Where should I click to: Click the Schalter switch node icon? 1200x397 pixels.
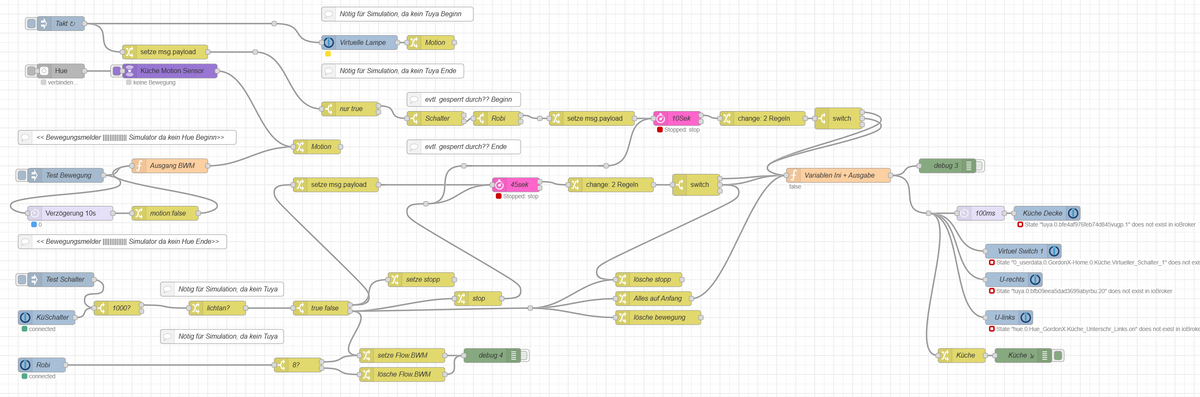pos(414,118)
